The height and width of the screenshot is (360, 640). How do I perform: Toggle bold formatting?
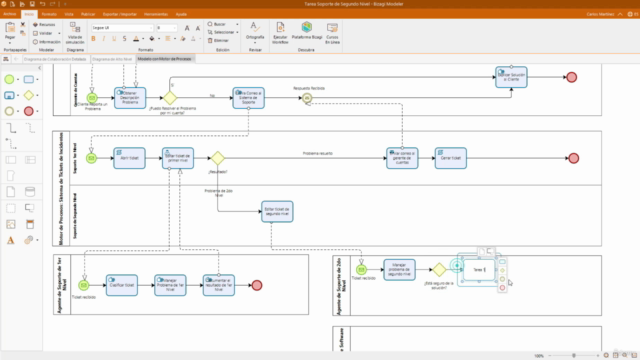coord(93,39)
